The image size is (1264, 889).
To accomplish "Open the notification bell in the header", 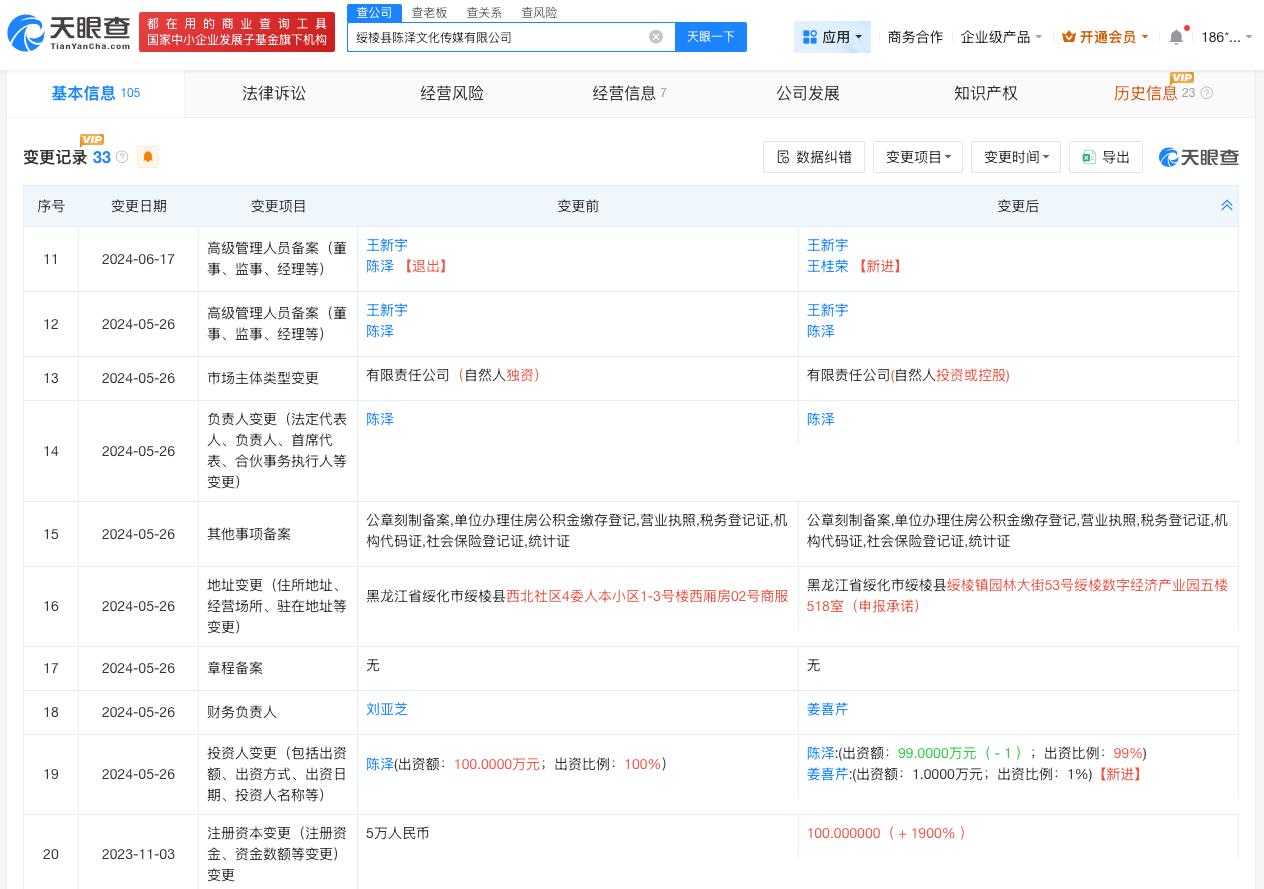I will [1176, 37].
